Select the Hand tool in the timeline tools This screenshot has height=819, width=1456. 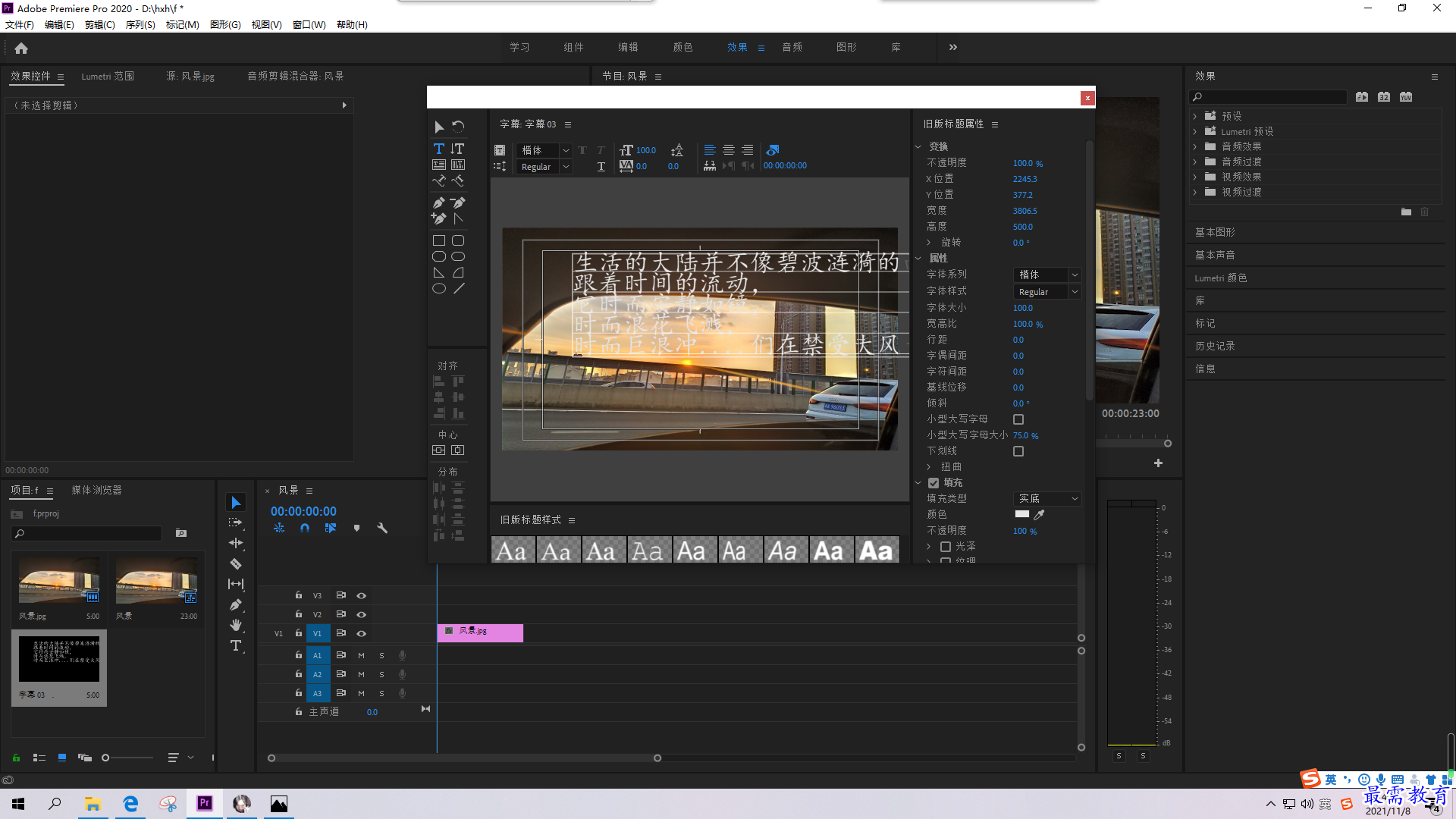pyautogui.click(x=236, y=625)
